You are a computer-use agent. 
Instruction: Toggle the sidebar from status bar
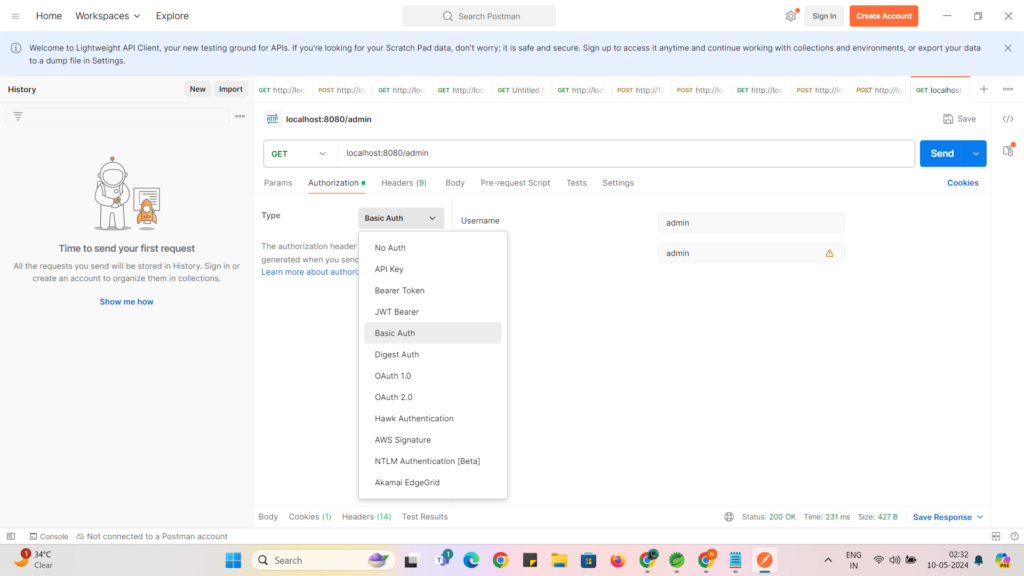[11, 536]
